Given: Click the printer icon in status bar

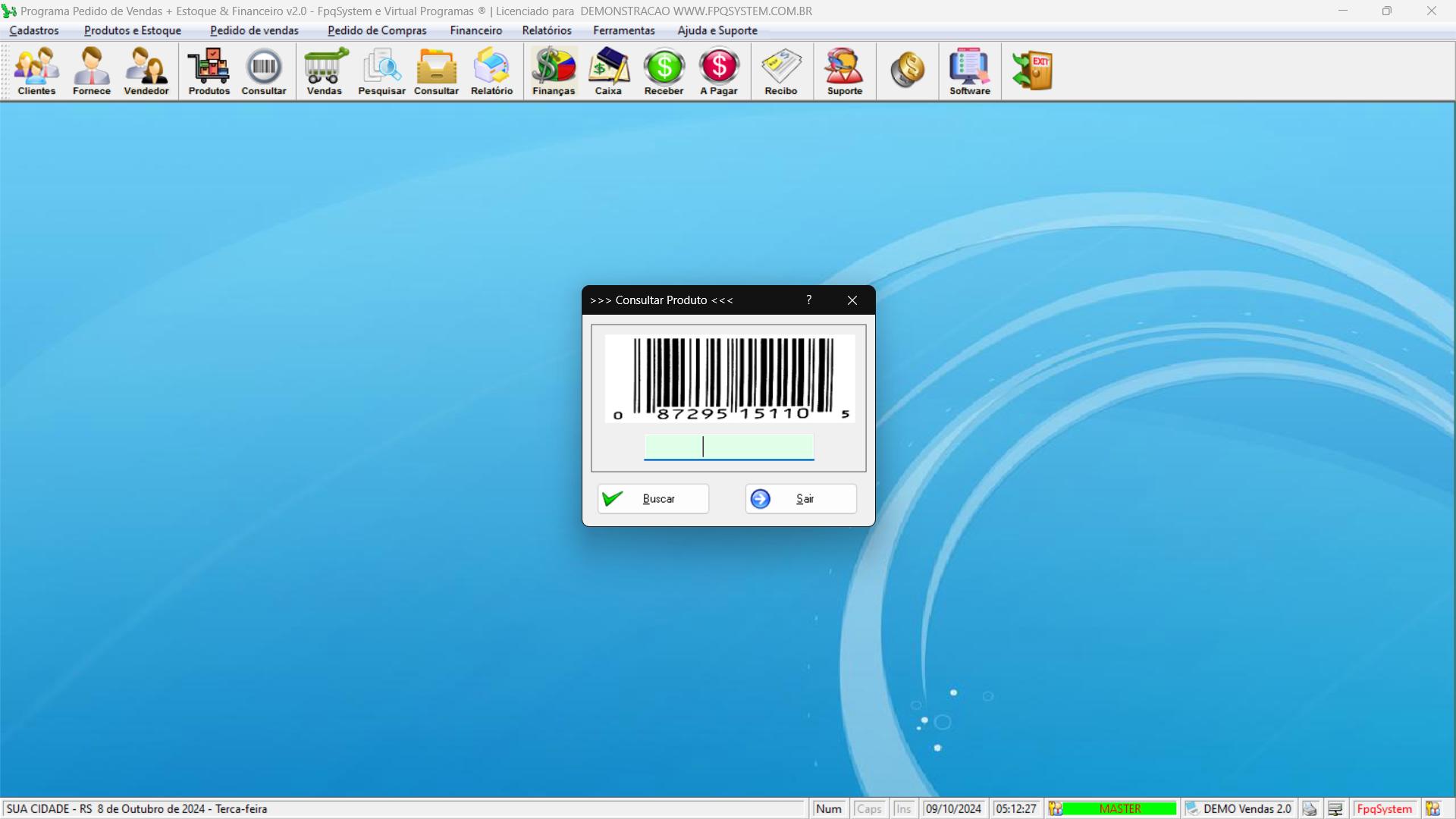Looking at the screenshot, I should point(1310,809).
